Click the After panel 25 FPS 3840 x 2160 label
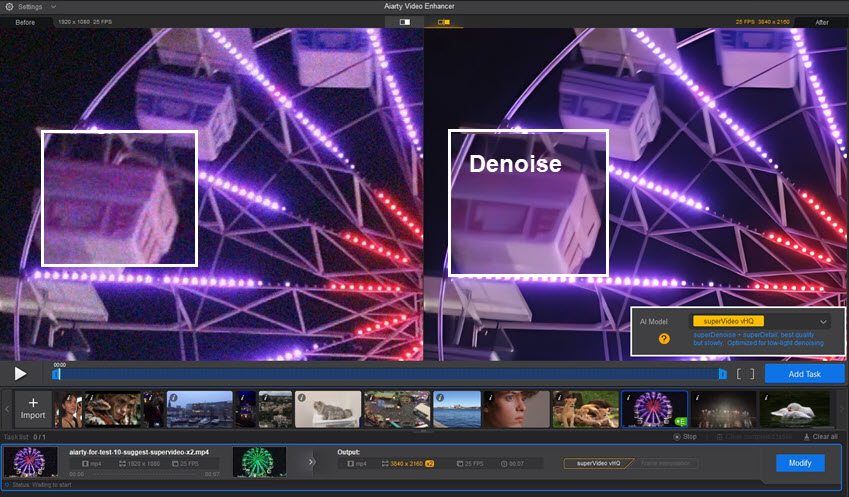The width and height of the screenshot is (849, 497). (762, 22)
